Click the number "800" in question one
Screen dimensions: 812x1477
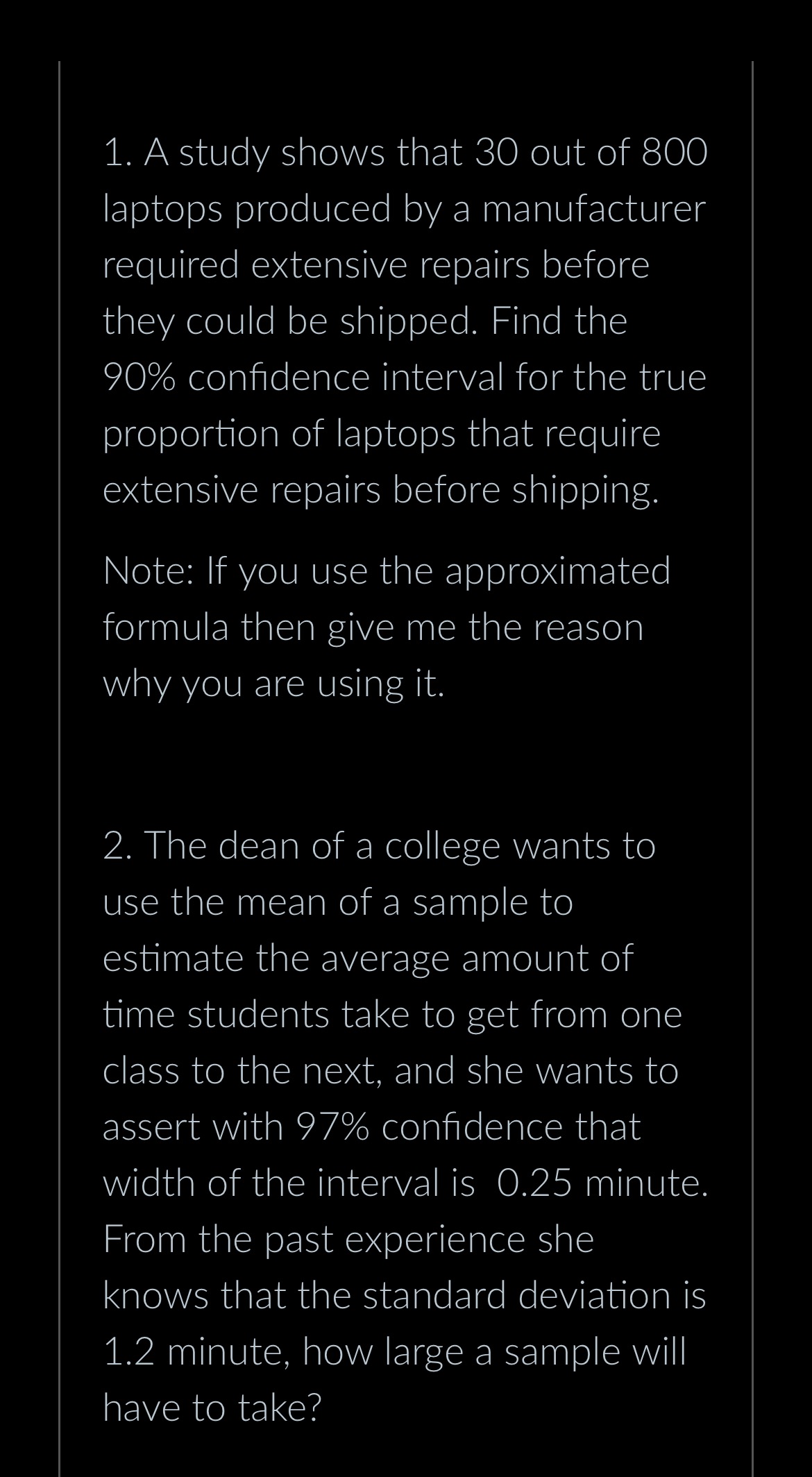[675, 153]
